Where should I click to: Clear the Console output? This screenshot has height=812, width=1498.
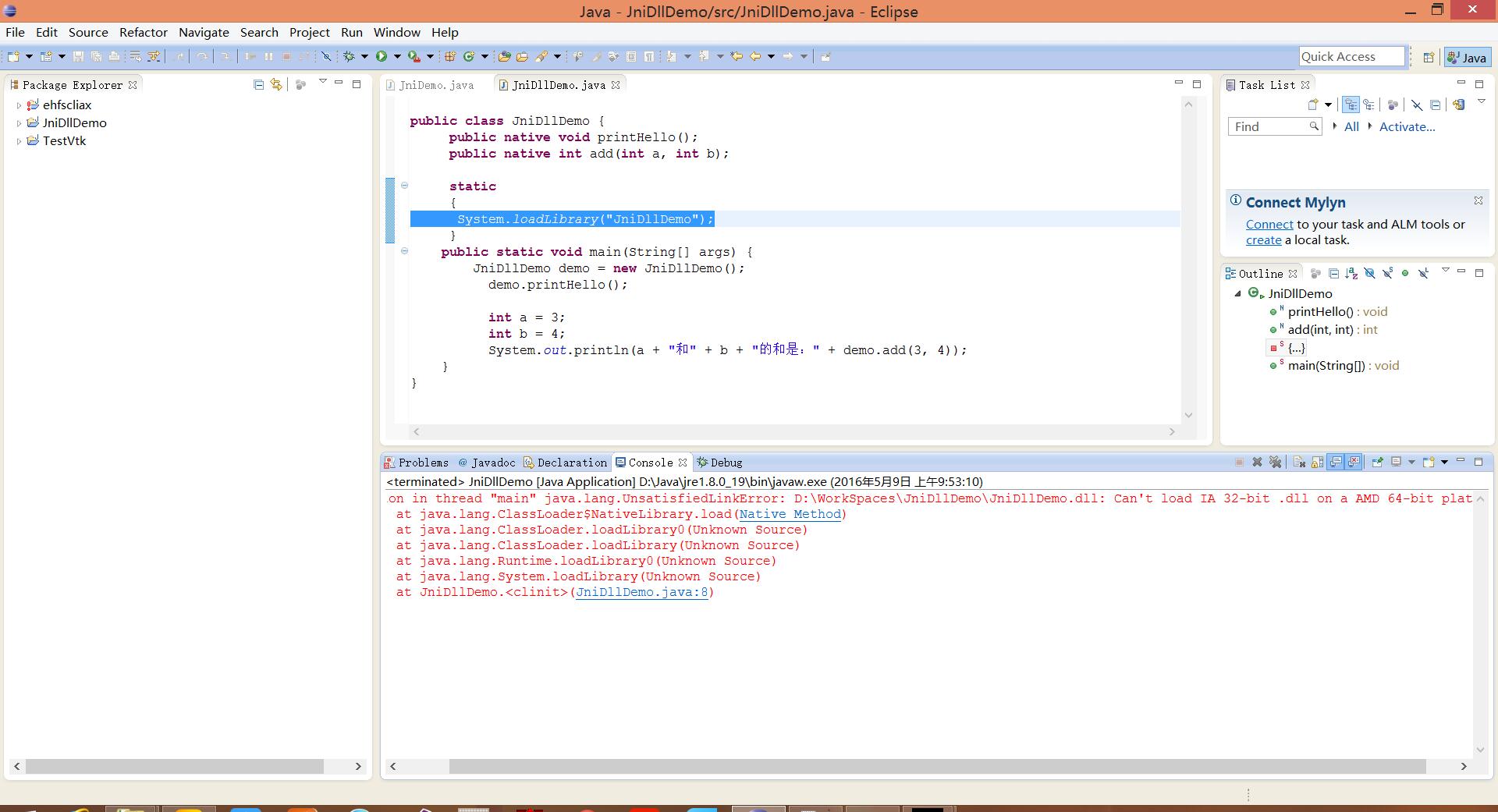(x=1298, y=462)
